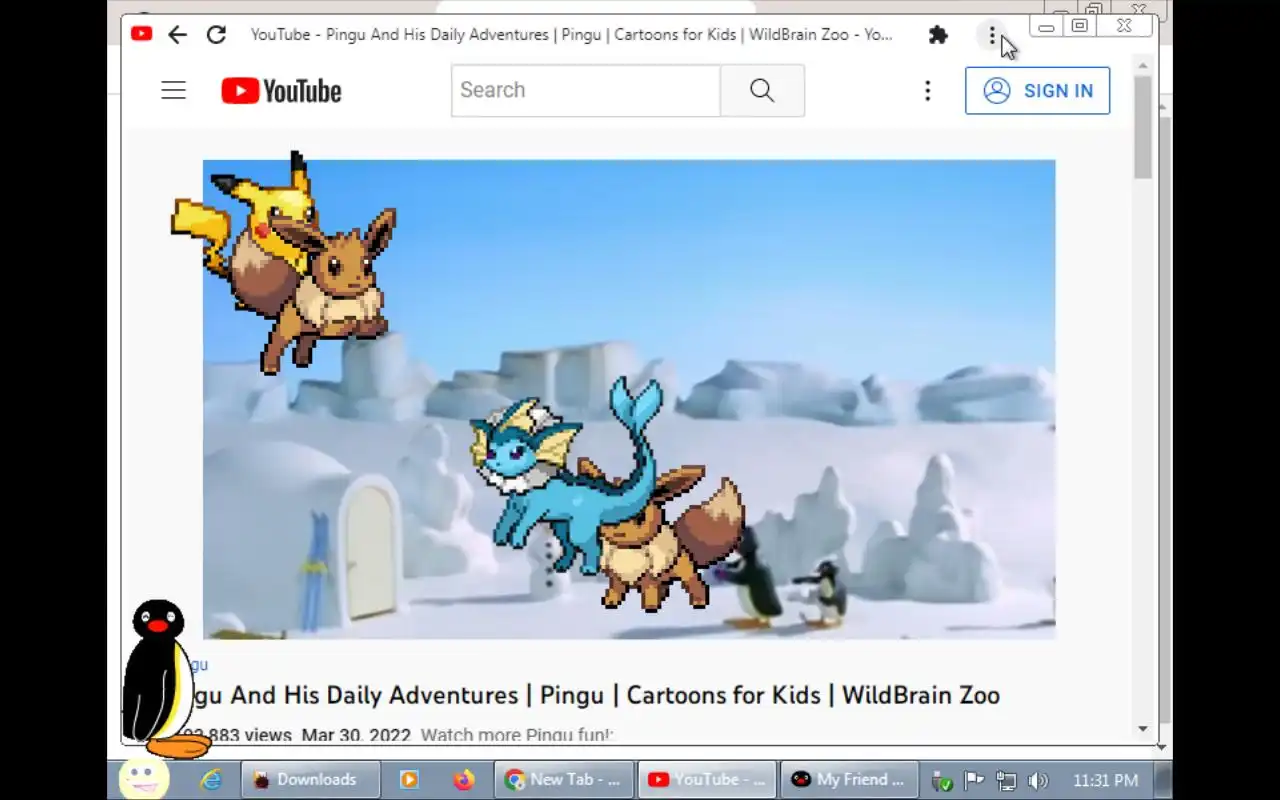Maximize the YouTube browser window

pos(1080,27)
